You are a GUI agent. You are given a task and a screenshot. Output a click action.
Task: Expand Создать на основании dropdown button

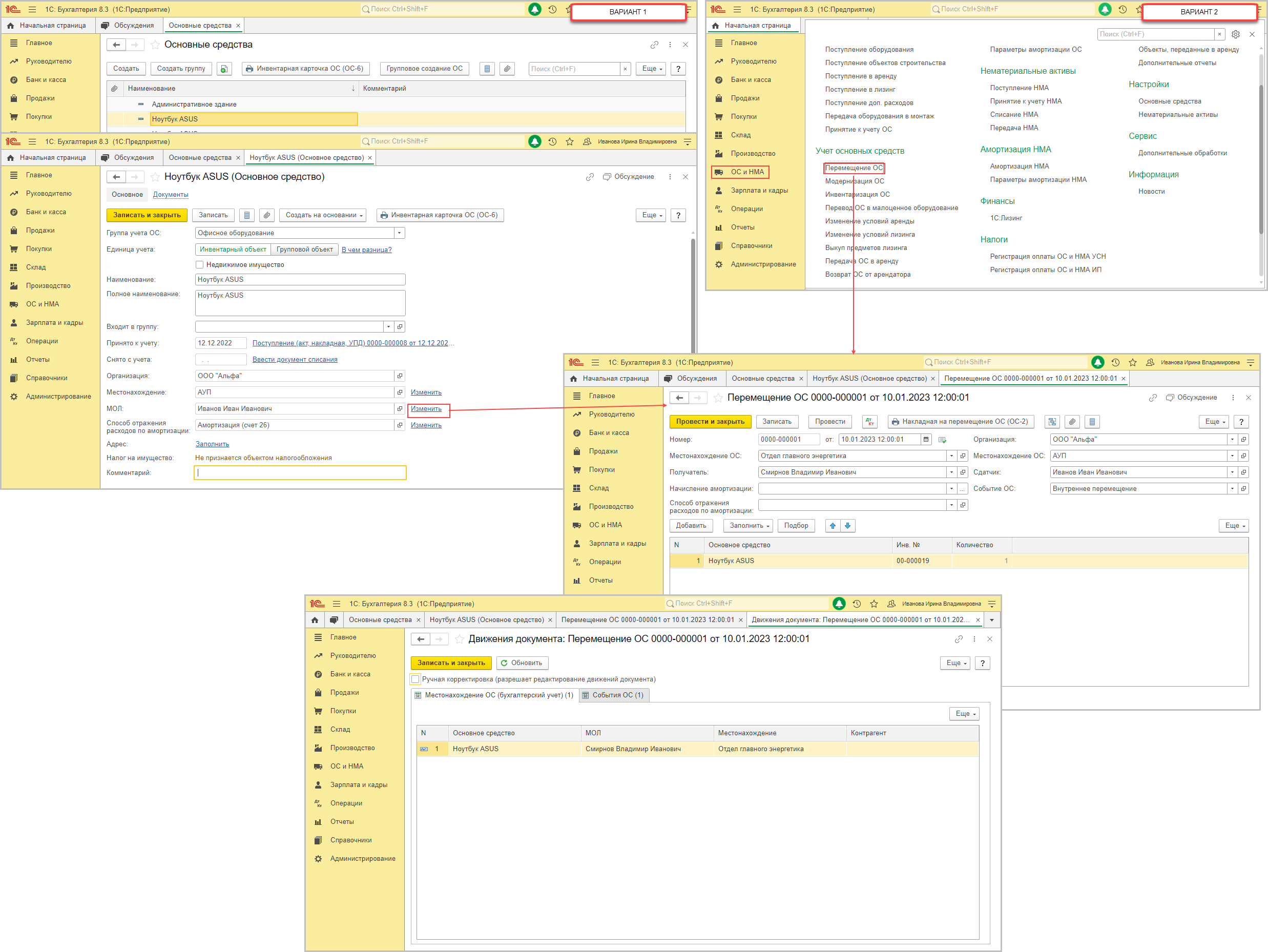(x=323, y=216)
